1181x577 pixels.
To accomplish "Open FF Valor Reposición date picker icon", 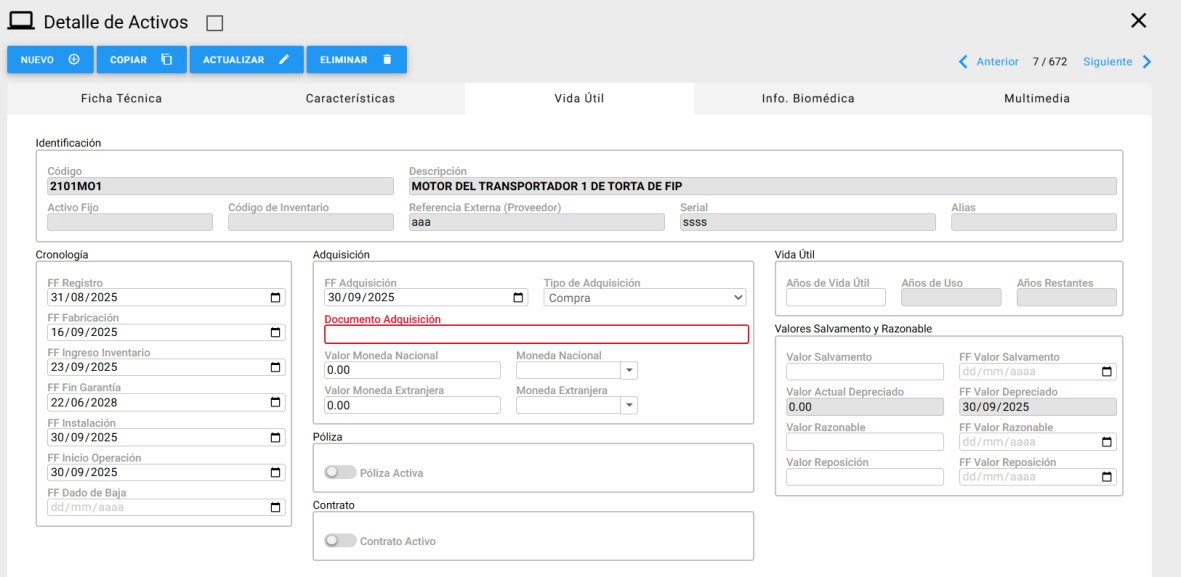I will 1106,477.
